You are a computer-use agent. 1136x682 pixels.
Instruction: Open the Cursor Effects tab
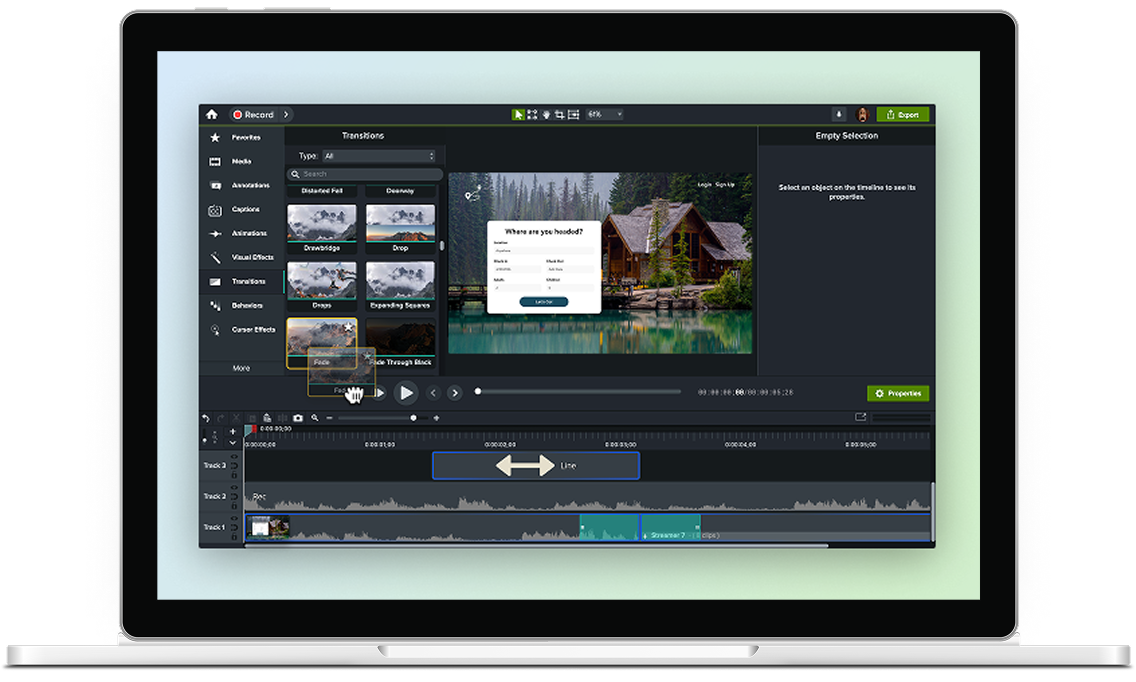pos(241,329)
